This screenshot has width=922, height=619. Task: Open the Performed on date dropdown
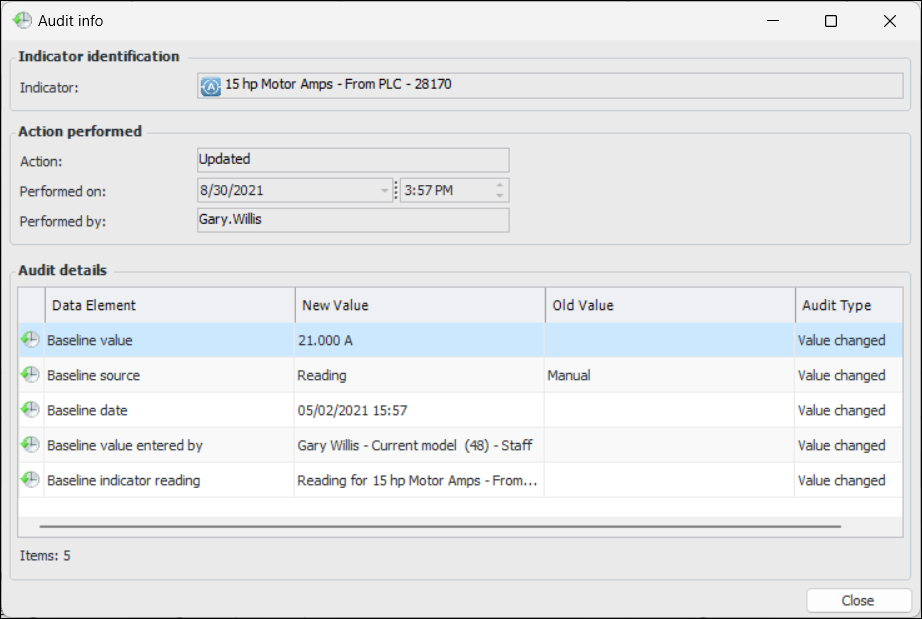384,190
